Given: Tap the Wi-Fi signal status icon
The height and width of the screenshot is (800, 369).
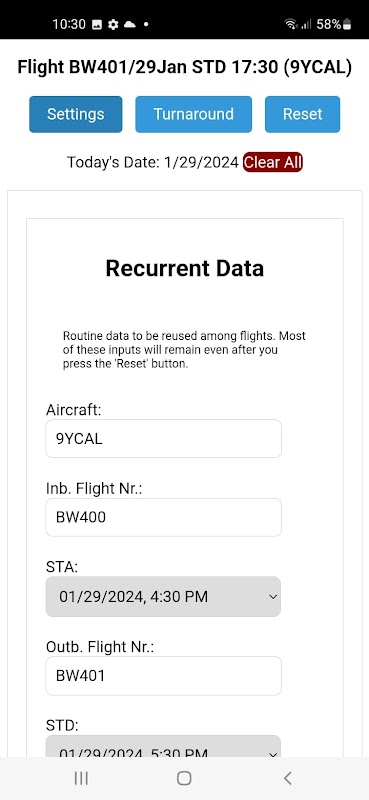Looking at the screenshot, I should click(291, 24).
